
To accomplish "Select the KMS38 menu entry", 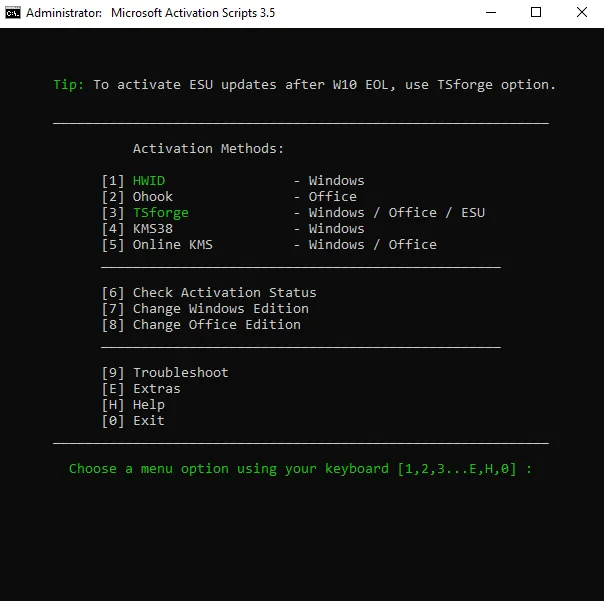I will 137,229.
